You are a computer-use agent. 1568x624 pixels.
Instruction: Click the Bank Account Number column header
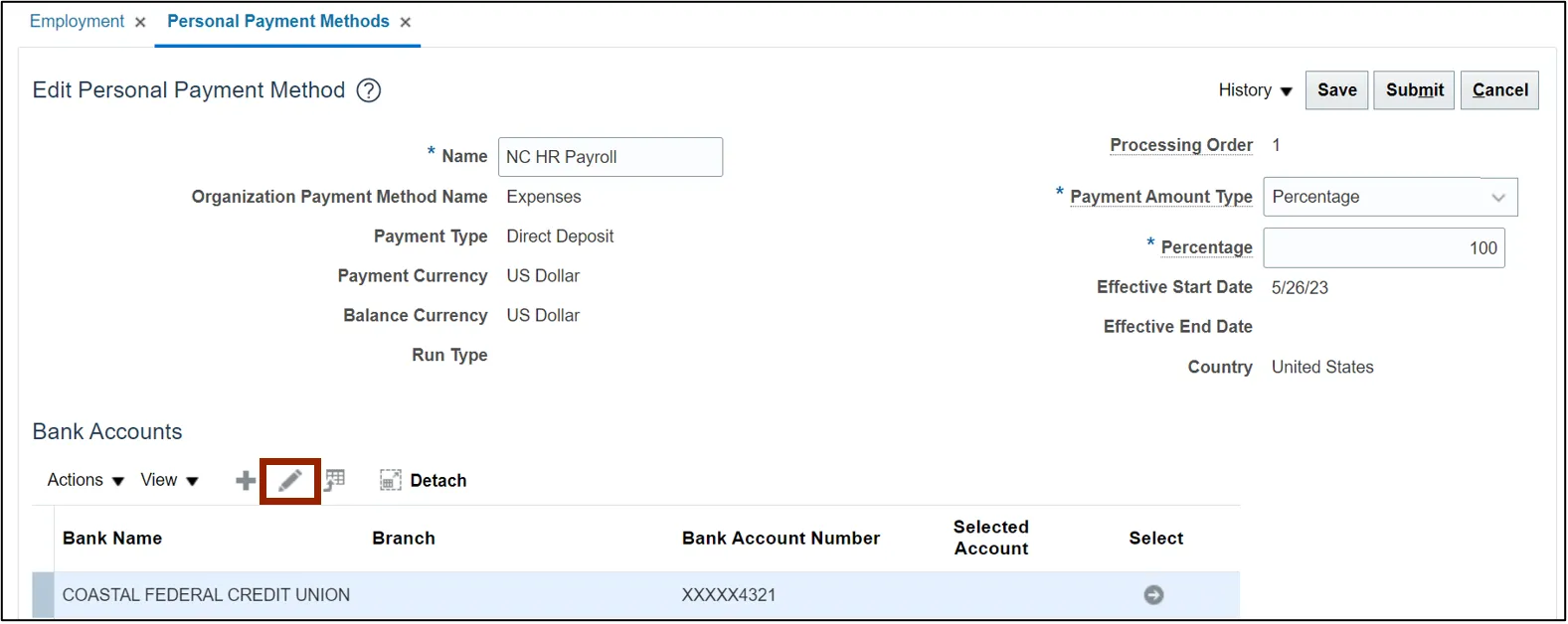click(x=781, y=539)
